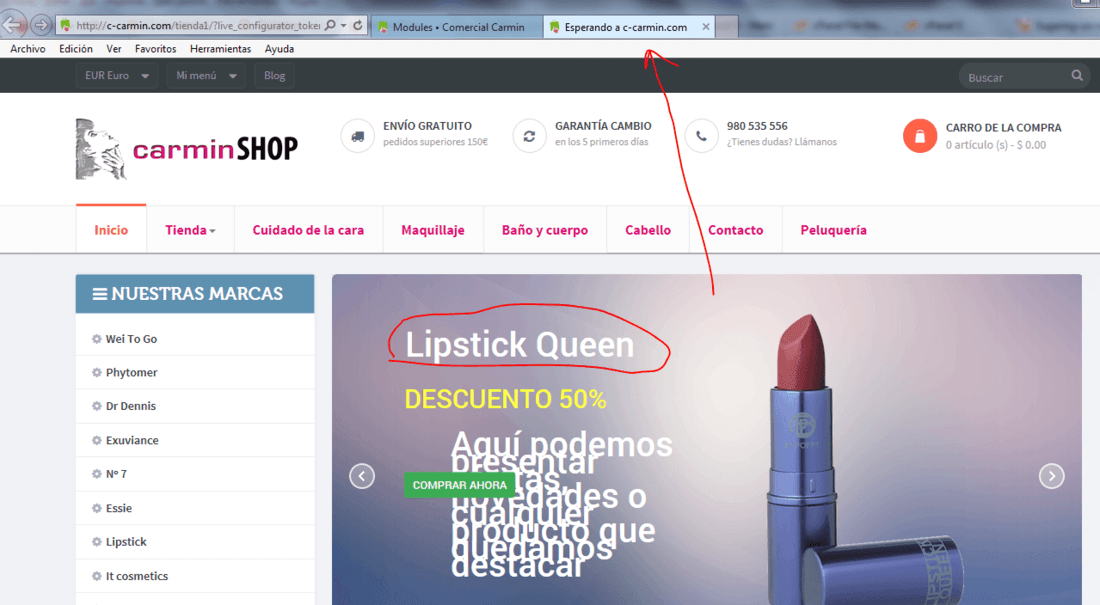1100x605 pixels.
Task: Open a new tab via the blank tab button
Action: [726, 27]
